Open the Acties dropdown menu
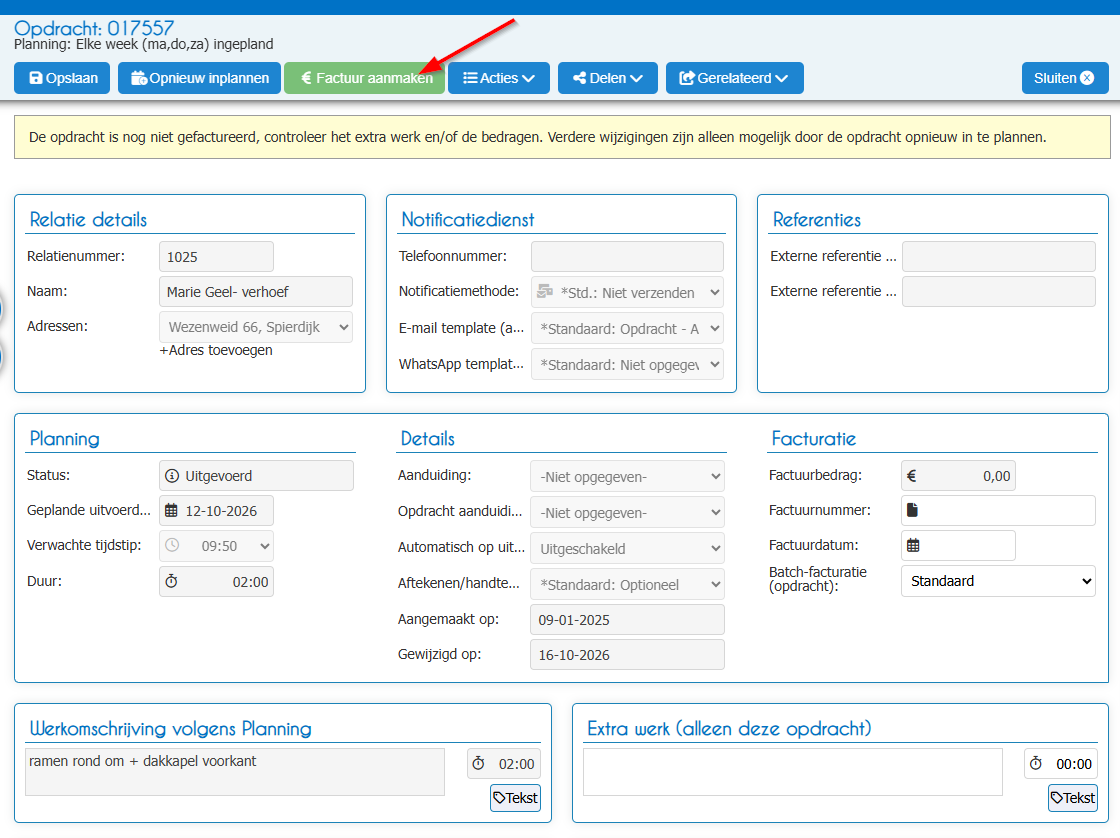The width and height of the screenshot is (1120, 838). click(499, 78)
